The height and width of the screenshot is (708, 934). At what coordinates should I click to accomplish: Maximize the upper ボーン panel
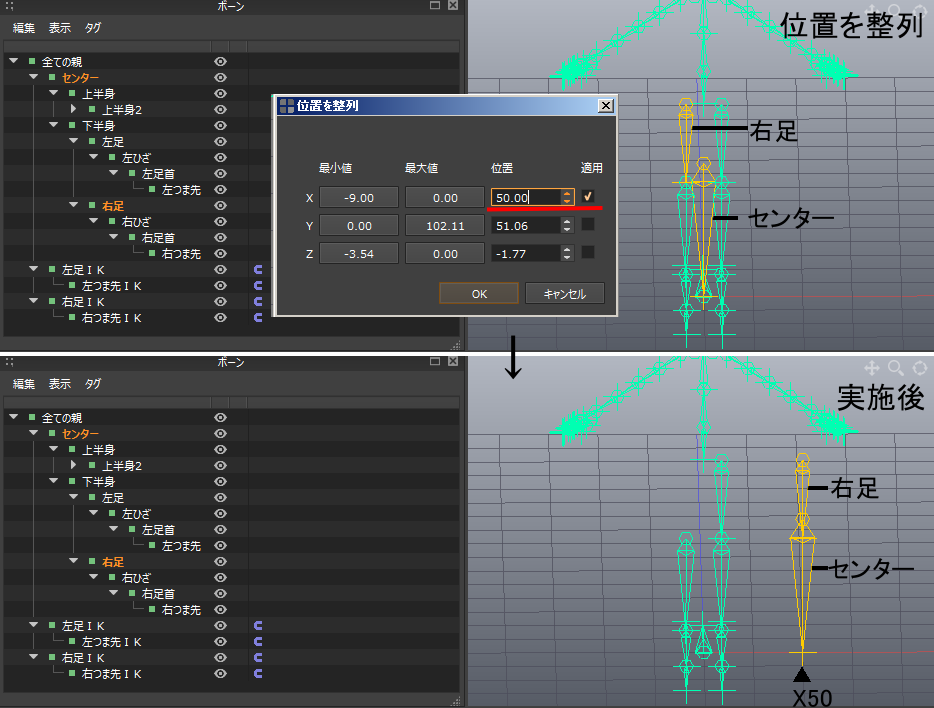(x=435, y=5)
